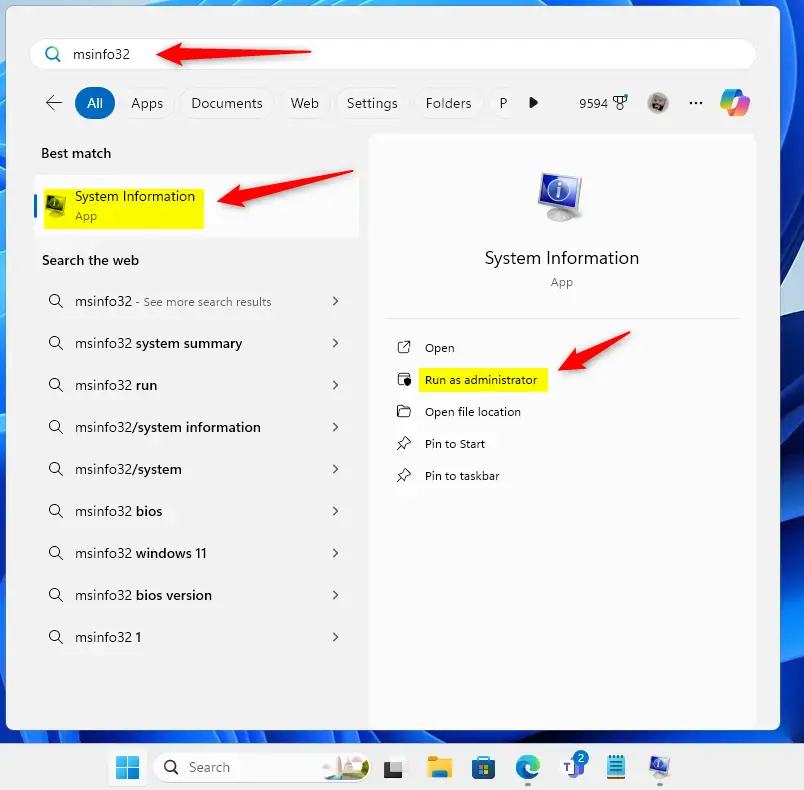The image size is (804, 790).
Task: Expand msinfo32 See more search results chevron
Action: [335, 301]
